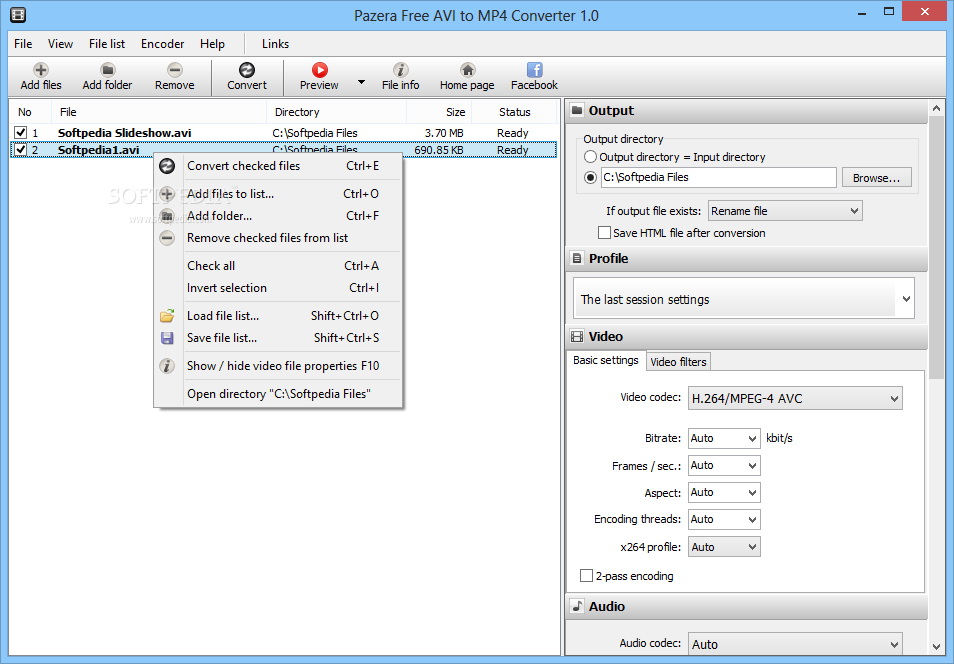Open the Video codec dropdown

795,398
